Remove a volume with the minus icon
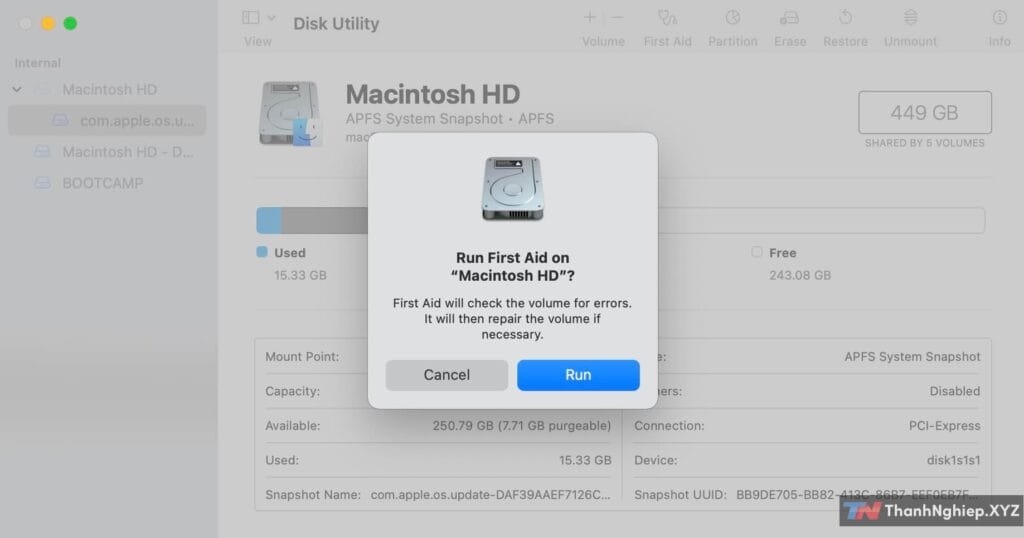This screenshot has height=538, width=1024. click(x=617, y=18)
